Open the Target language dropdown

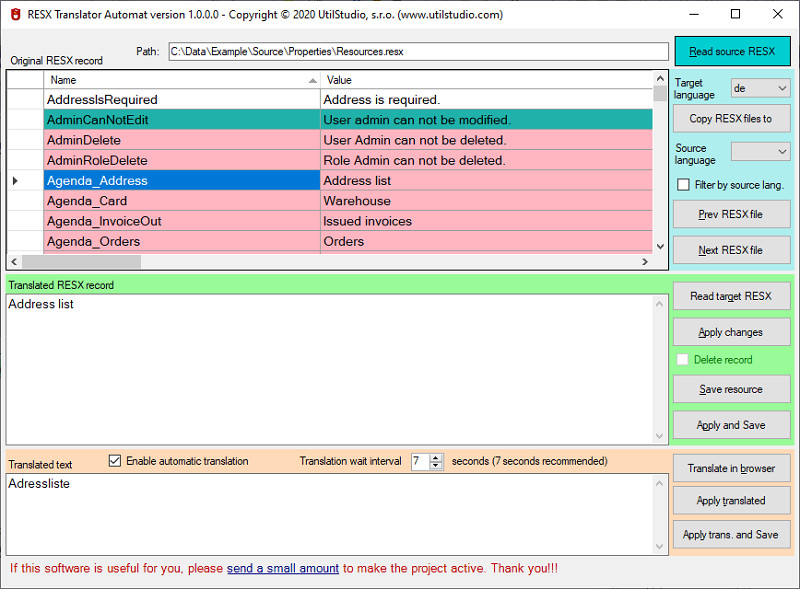point(760,88)
